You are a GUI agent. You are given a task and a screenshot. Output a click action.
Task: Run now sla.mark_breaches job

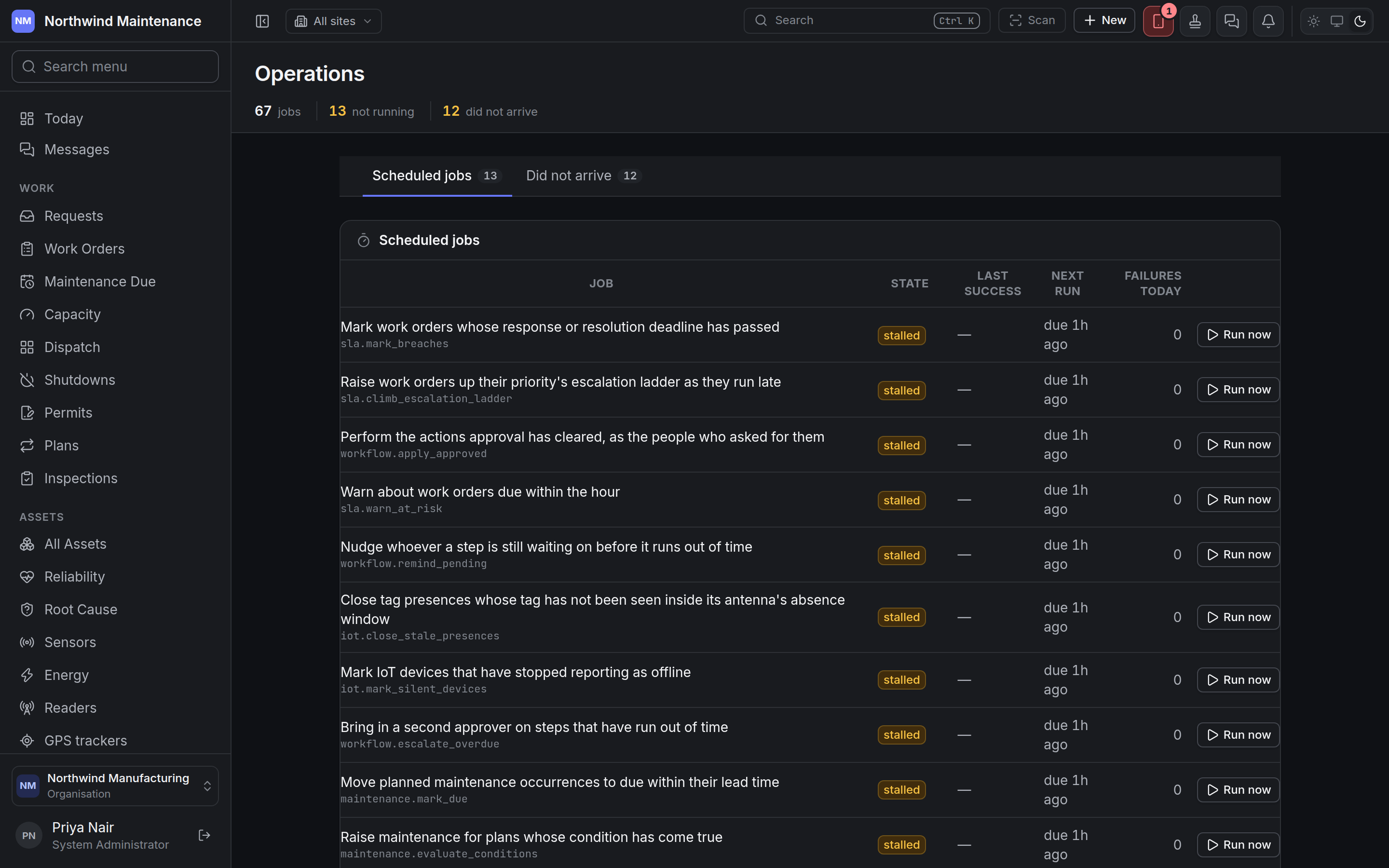click(x=1238, y=335)
